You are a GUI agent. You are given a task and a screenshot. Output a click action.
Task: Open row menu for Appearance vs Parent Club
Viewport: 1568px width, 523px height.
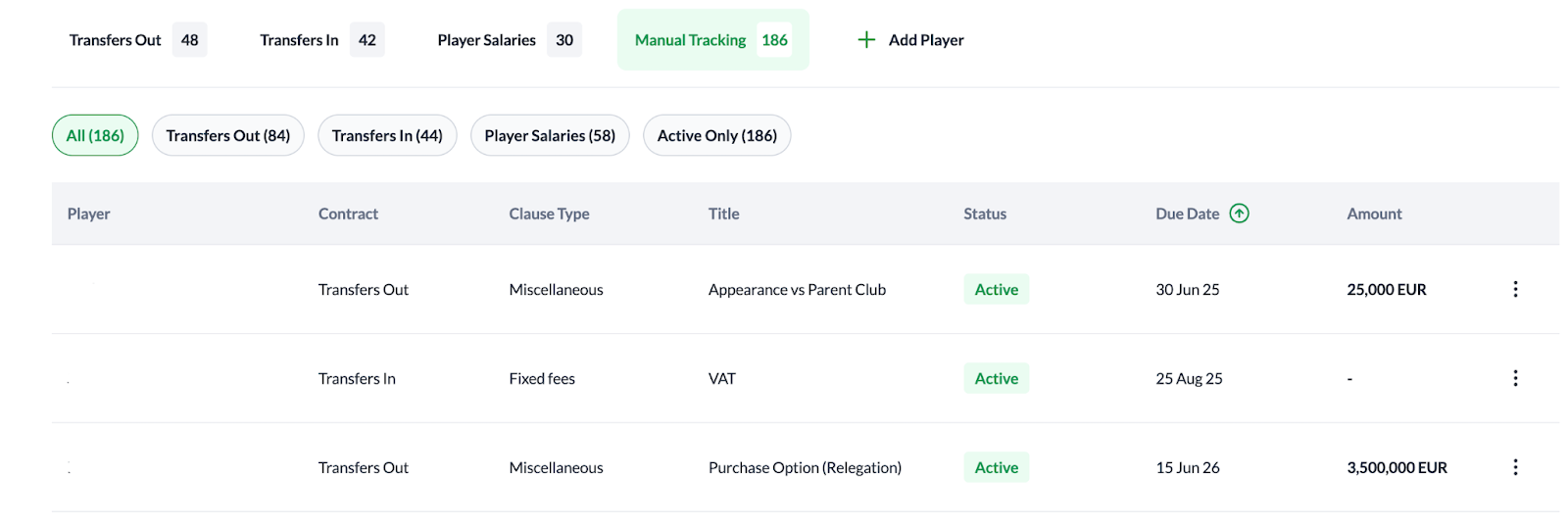1515,290
